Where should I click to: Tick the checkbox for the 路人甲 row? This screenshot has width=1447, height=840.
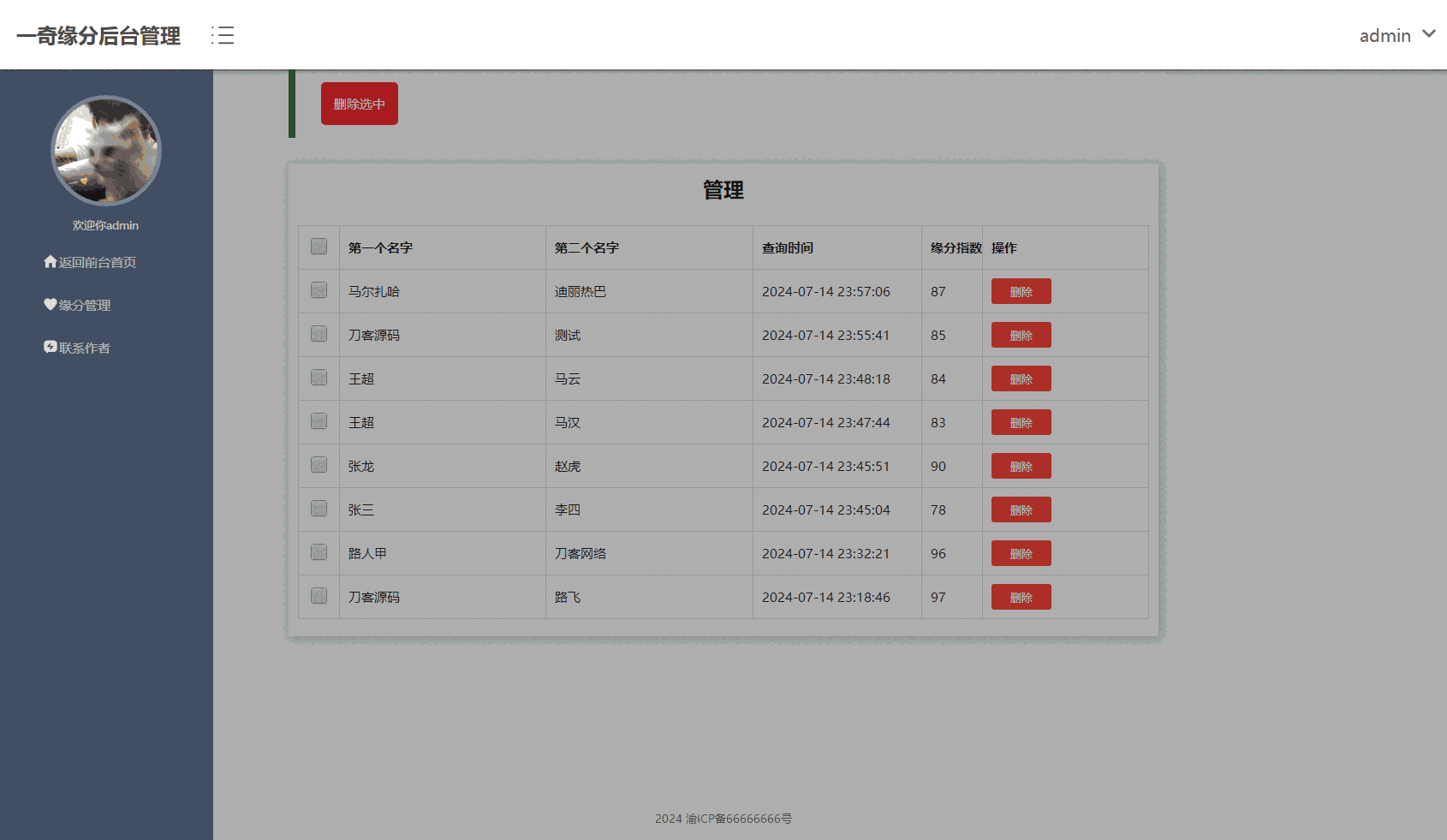pos(319,552)
